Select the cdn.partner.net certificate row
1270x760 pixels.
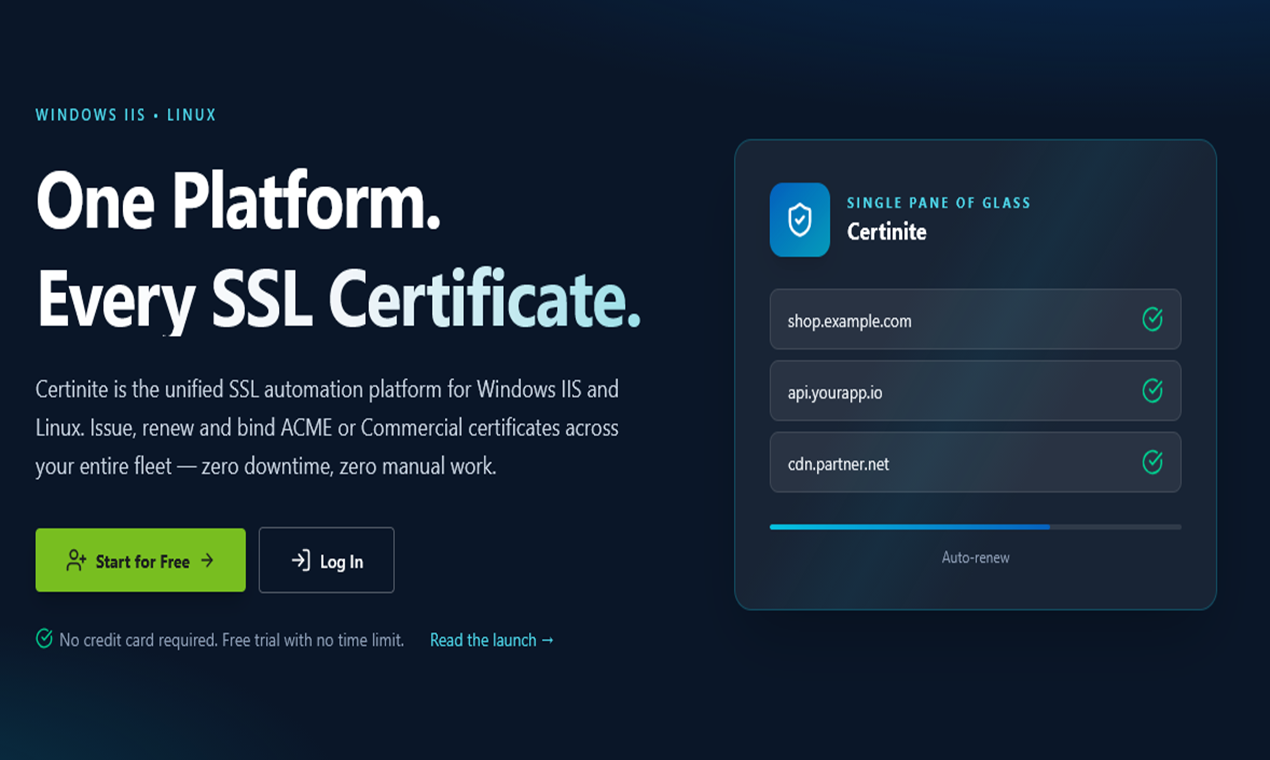click(x=975, y=462)
